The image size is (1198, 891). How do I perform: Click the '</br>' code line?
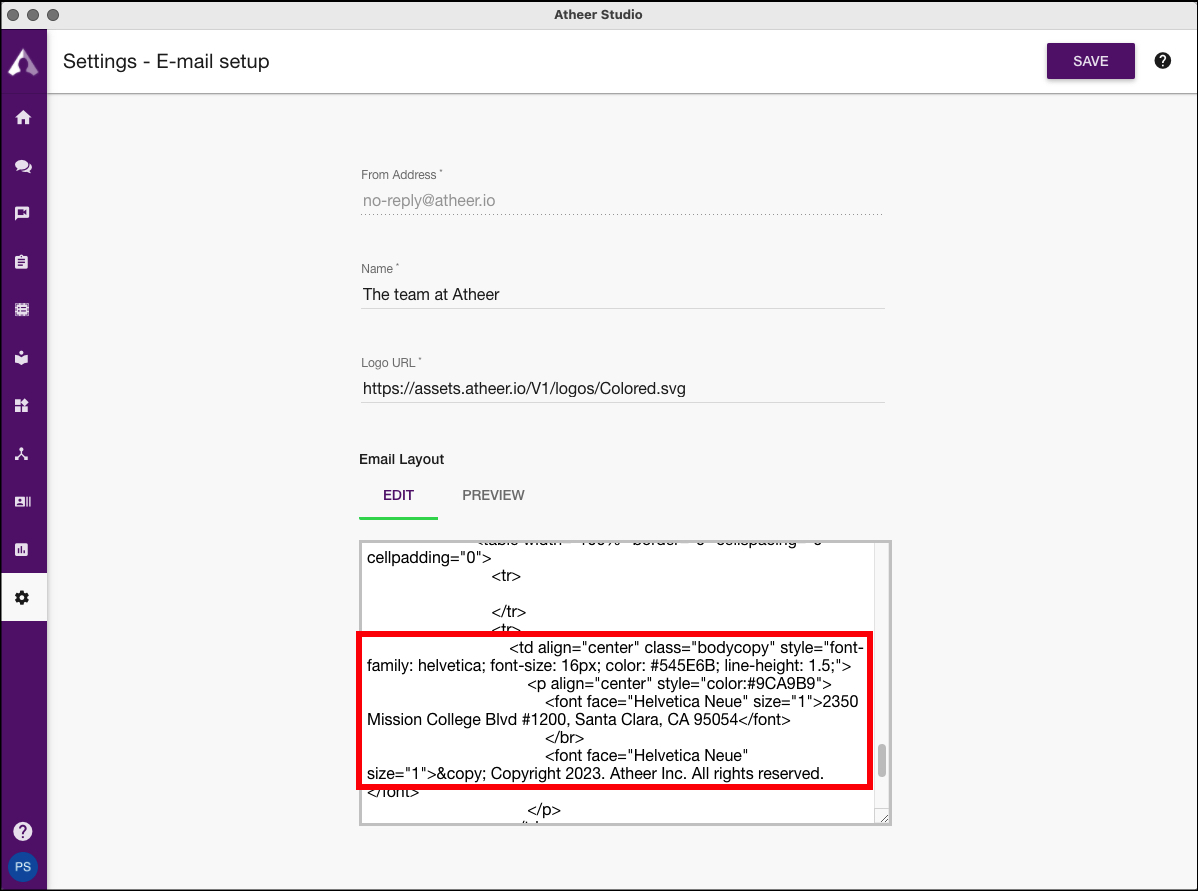click(564, 737)
